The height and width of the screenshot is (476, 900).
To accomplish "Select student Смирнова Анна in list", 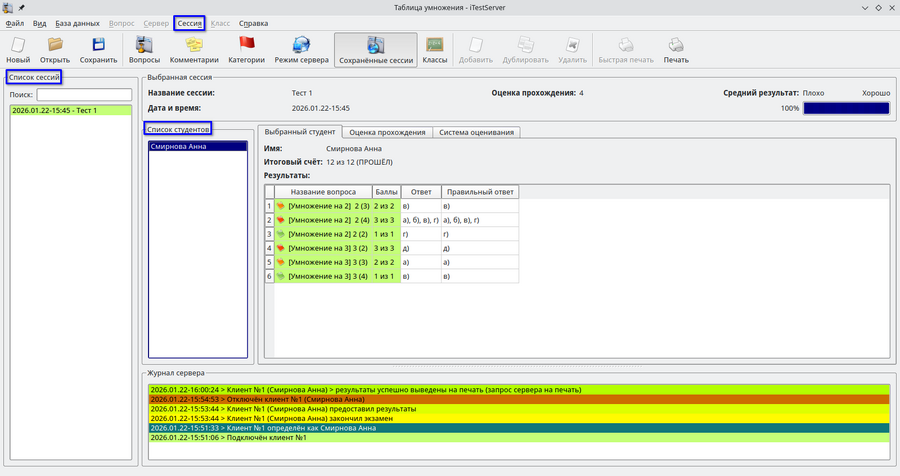I will click(x=197, y=146).
